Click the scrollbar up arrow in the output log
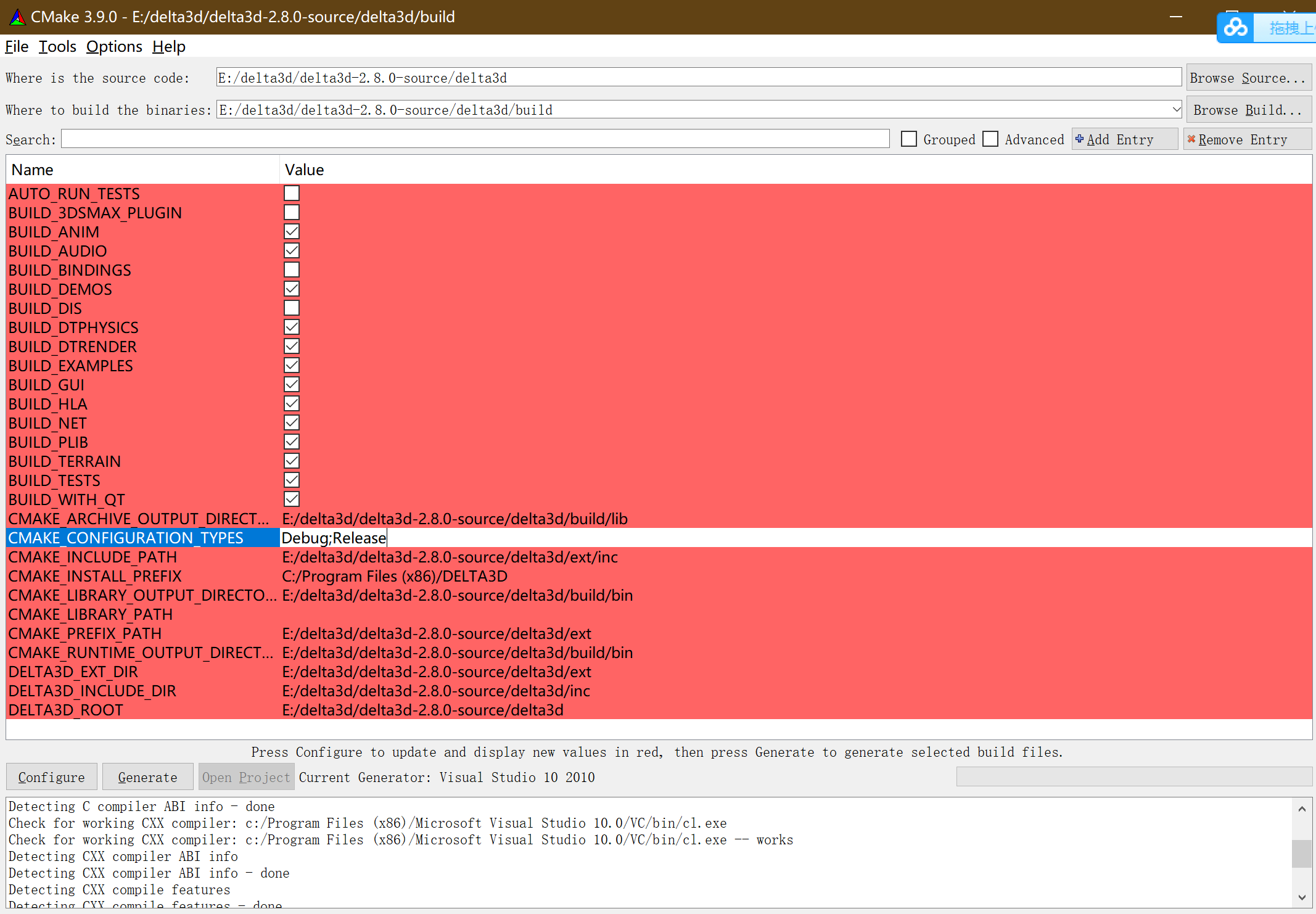The width and height of the screenshot is (1316, 914). (x=1302, y=808)
